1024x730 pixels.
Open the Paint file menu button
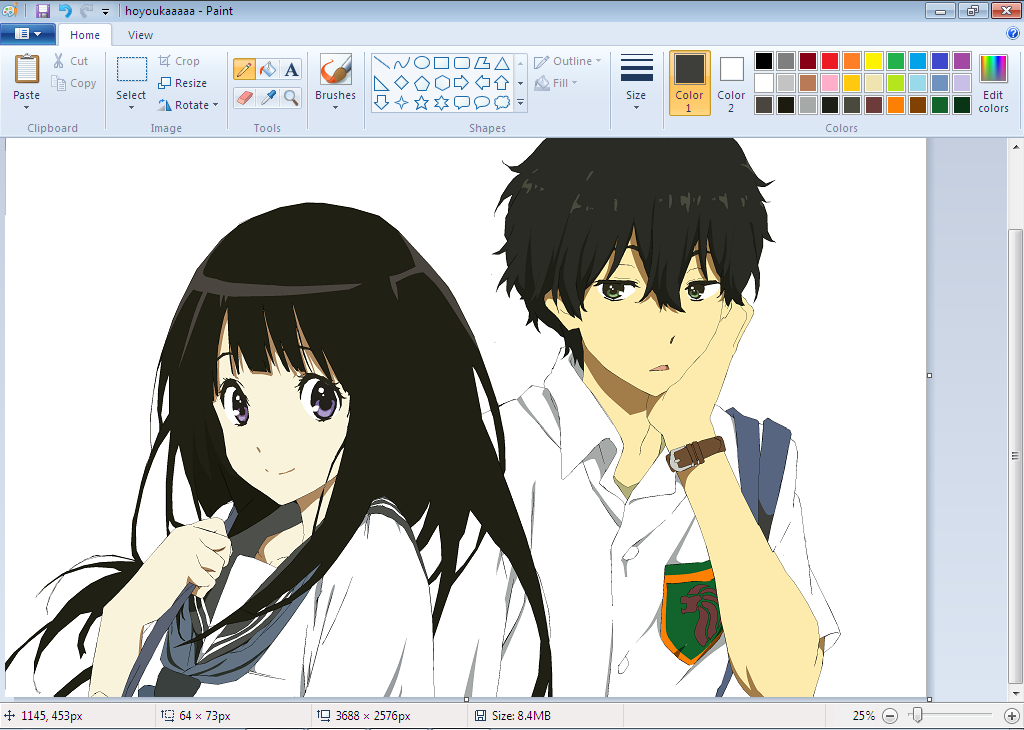click(x=27, y=34)
